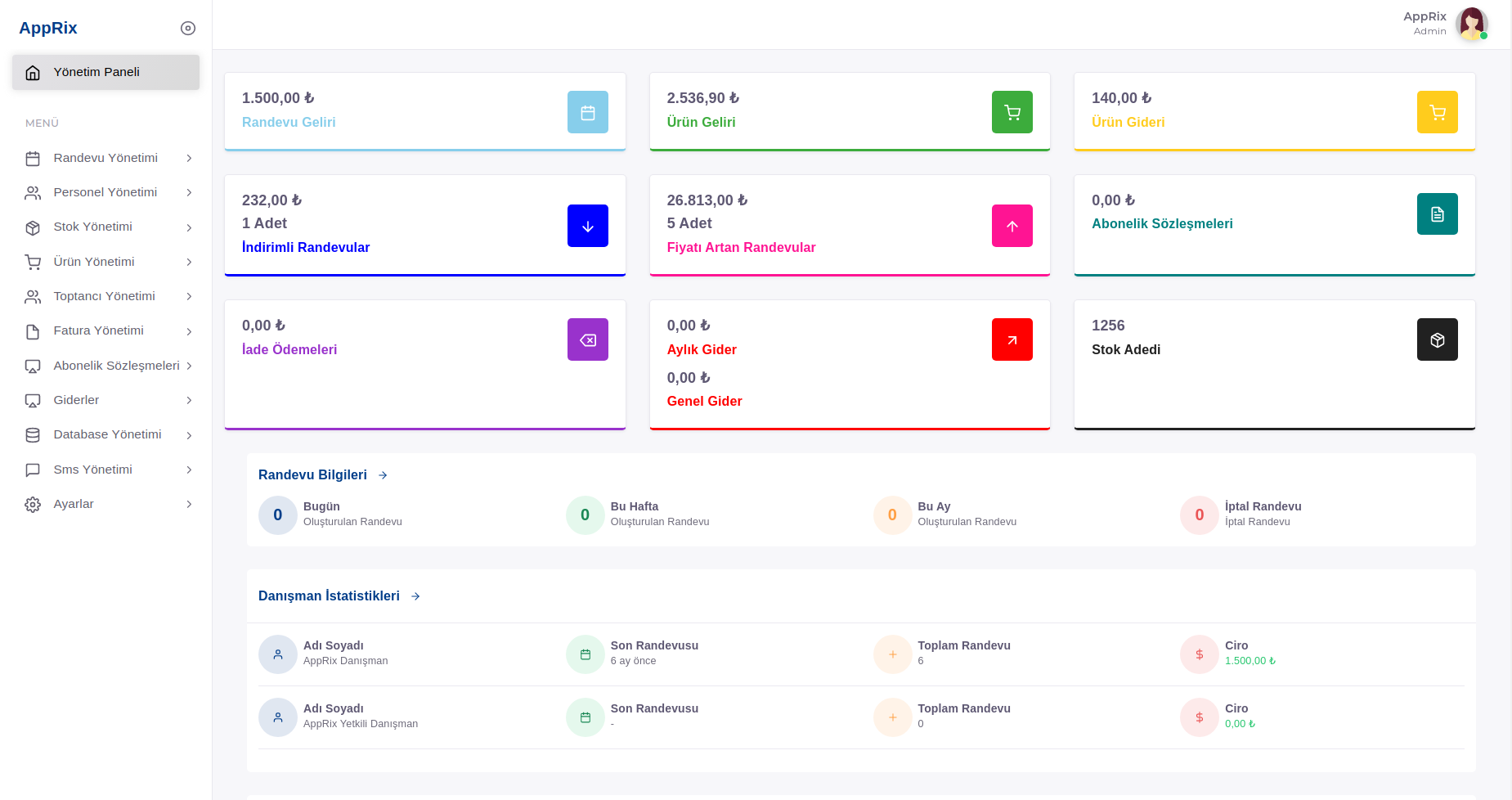
Task: Open Fatura Yönetimi menu label
Action: point(98,330)
